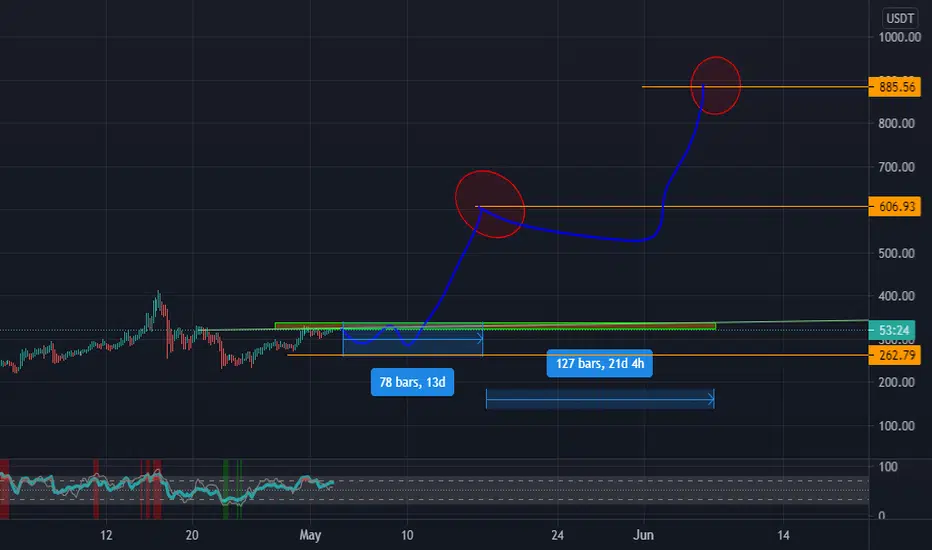
Task: Click the '127 bars, 21d 4h' label
Action: [600, 363]
